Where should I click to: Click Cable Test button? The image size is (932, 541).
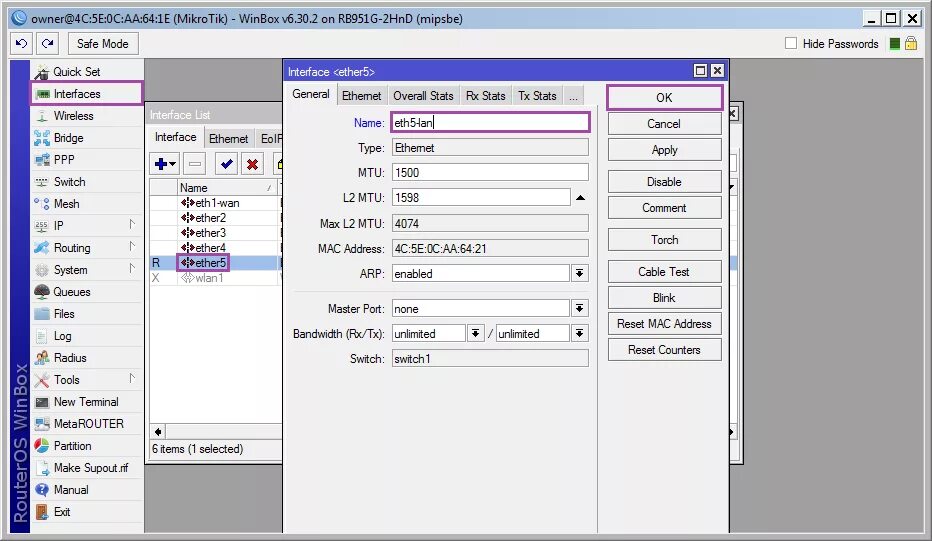tap(665, 272)
